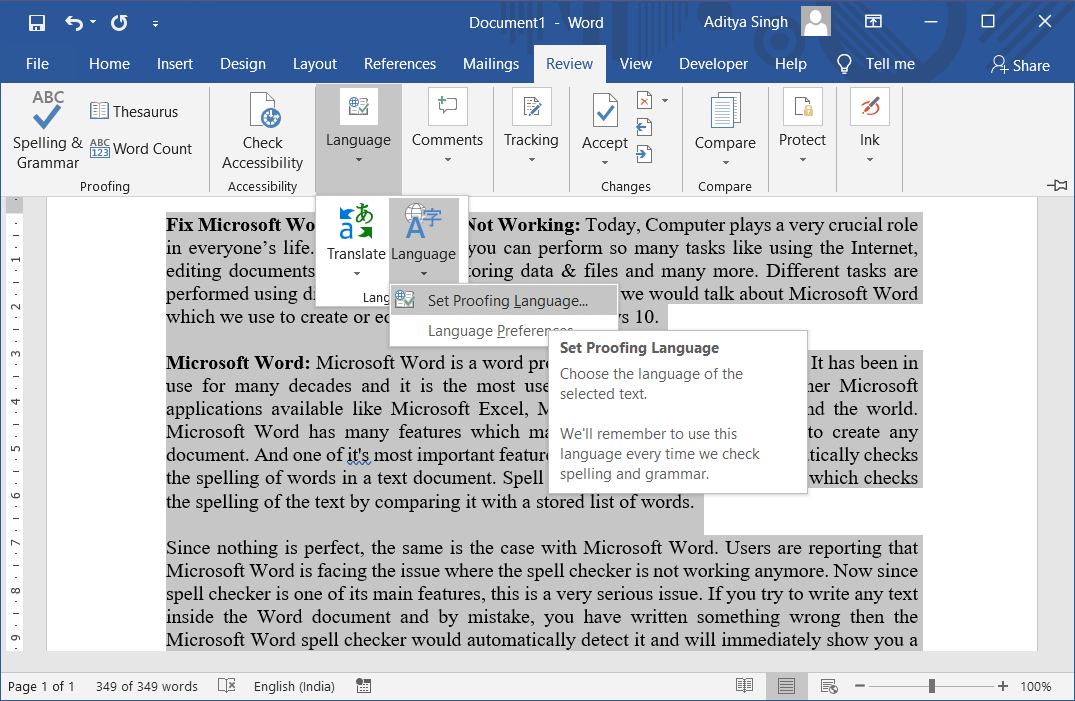Expand the Tracking options dropdown
This screenshot has width=1075, height=701.
coord(531,158)
